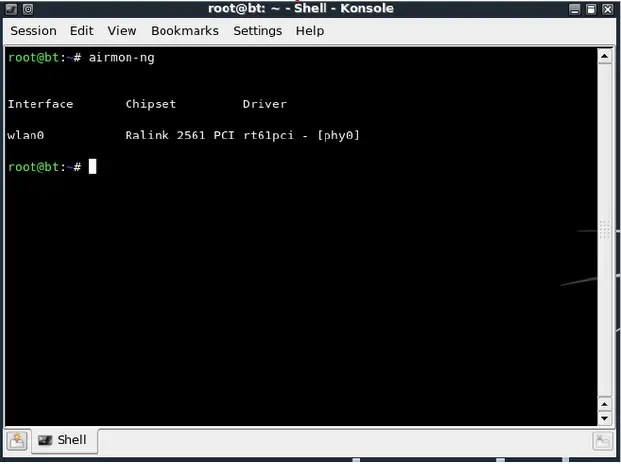The width and height of the screenshot is (621, 464).
Task: Click the new session icon at bottom left
Action: point(17,441)
